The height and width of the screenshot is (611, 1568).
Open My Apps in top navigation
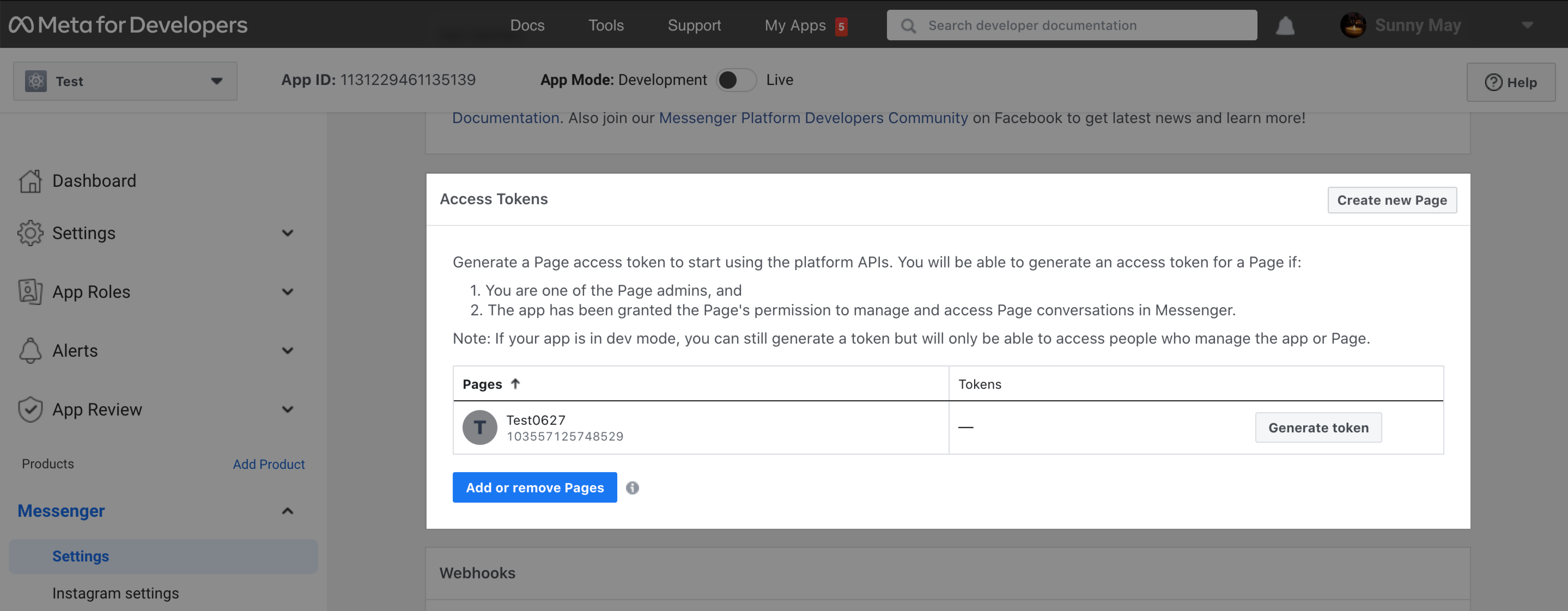pyautogui.click(x=795, y=26)
